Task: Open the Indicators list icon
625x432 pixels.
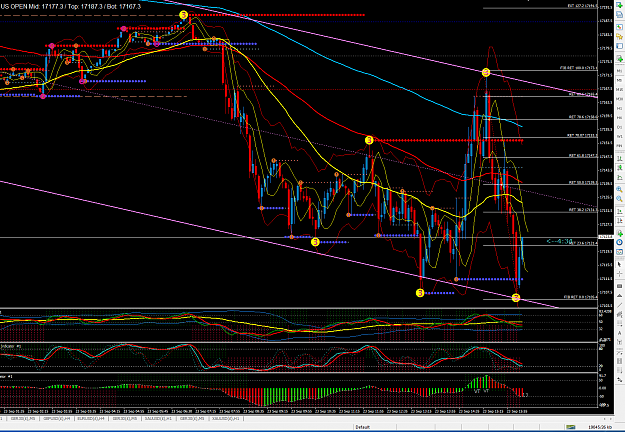Action: click(x=620, y=233)
